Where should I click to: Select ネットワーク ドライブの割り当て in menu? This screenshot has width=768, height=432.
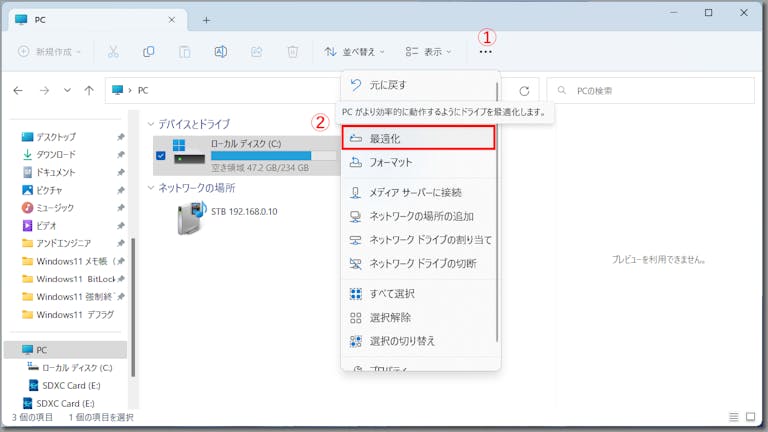pos(419,240)
